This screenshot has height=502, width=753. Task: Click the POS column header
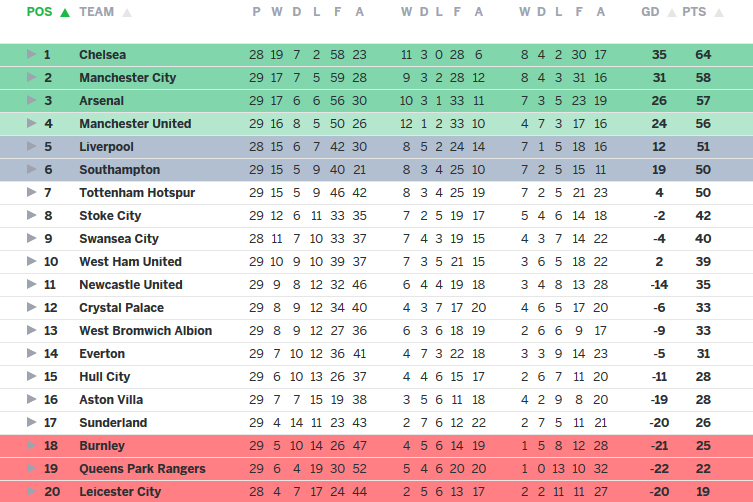(x=40, y=12)
